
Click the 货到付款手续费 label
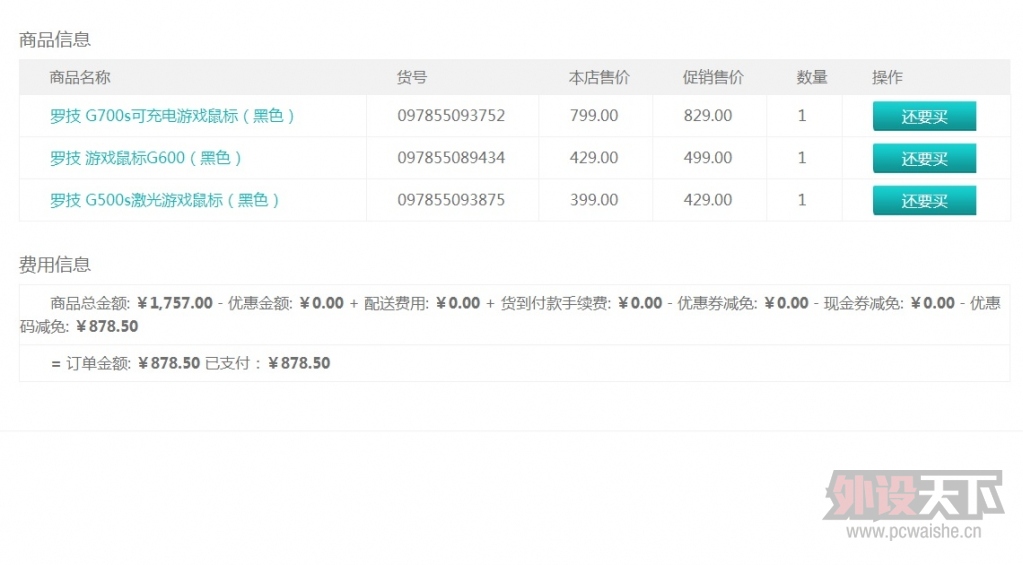tap(556, 303)
